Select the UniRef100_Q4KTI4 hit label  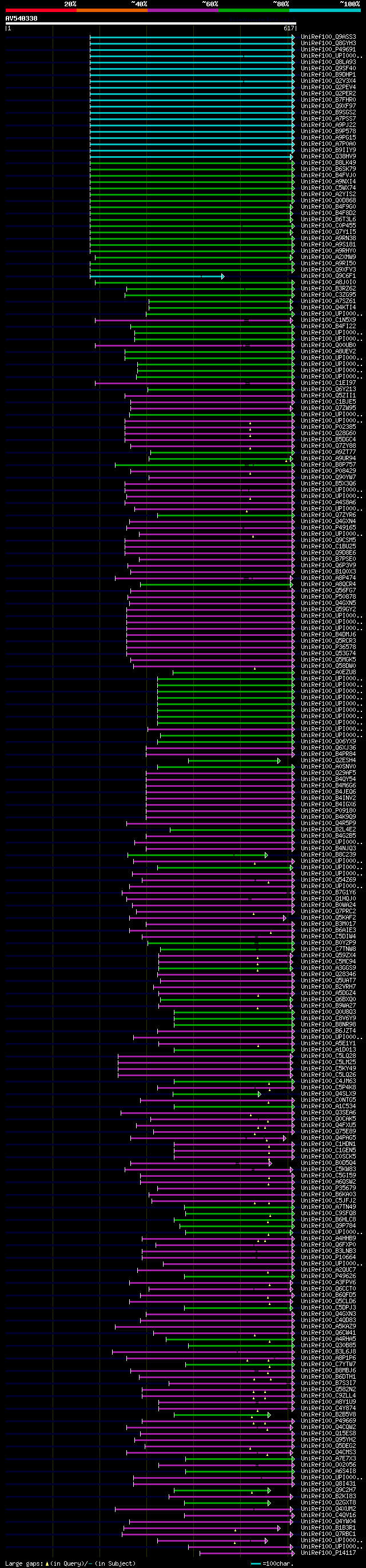[x=328, y=308]
